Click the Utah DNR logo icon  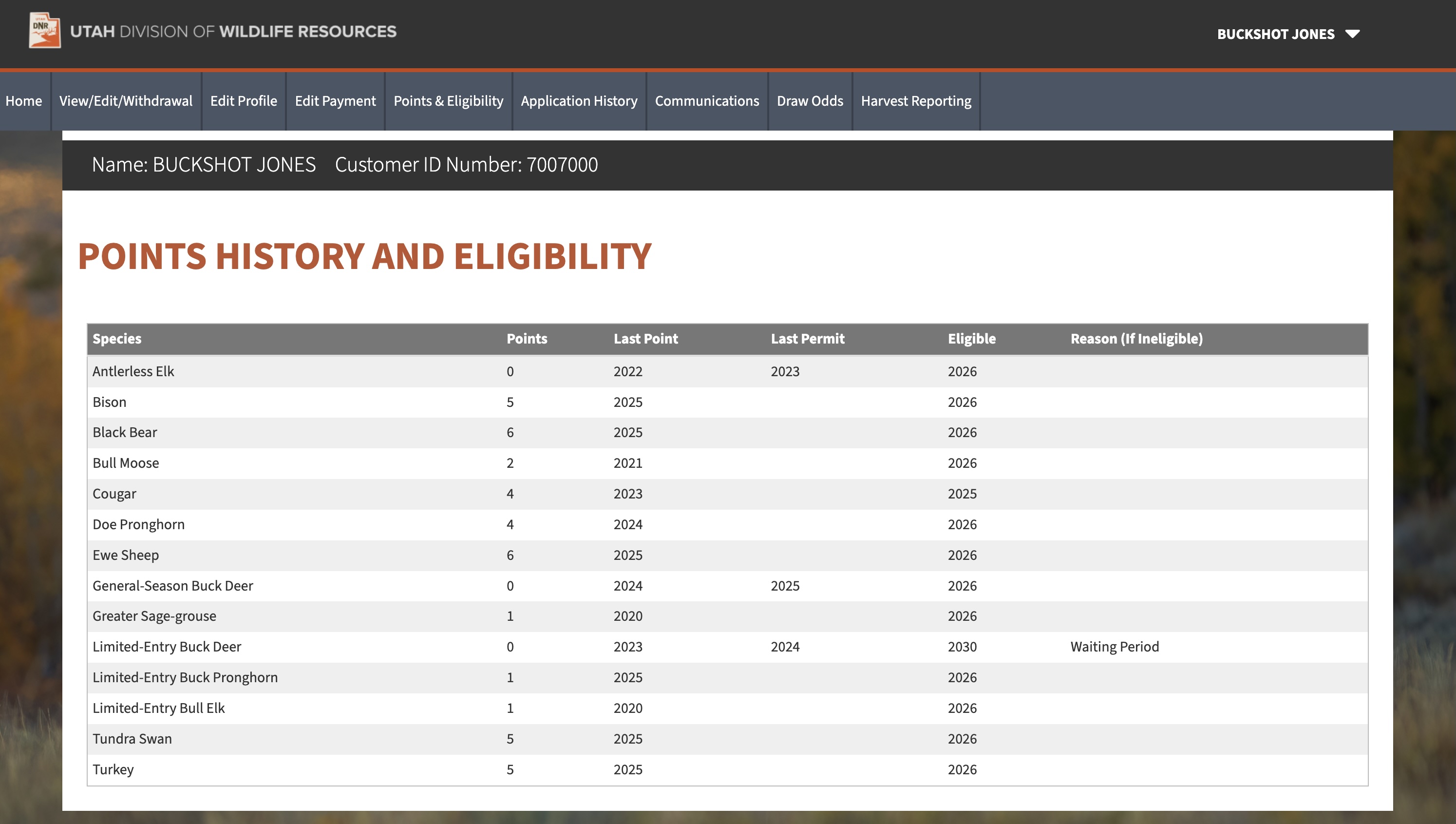point(45,31)
